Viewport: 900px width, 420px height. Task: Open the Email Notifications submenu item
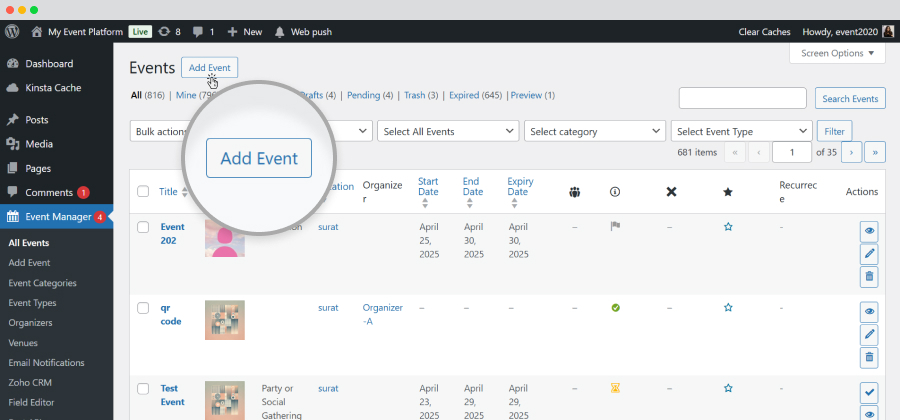(46, 363)
